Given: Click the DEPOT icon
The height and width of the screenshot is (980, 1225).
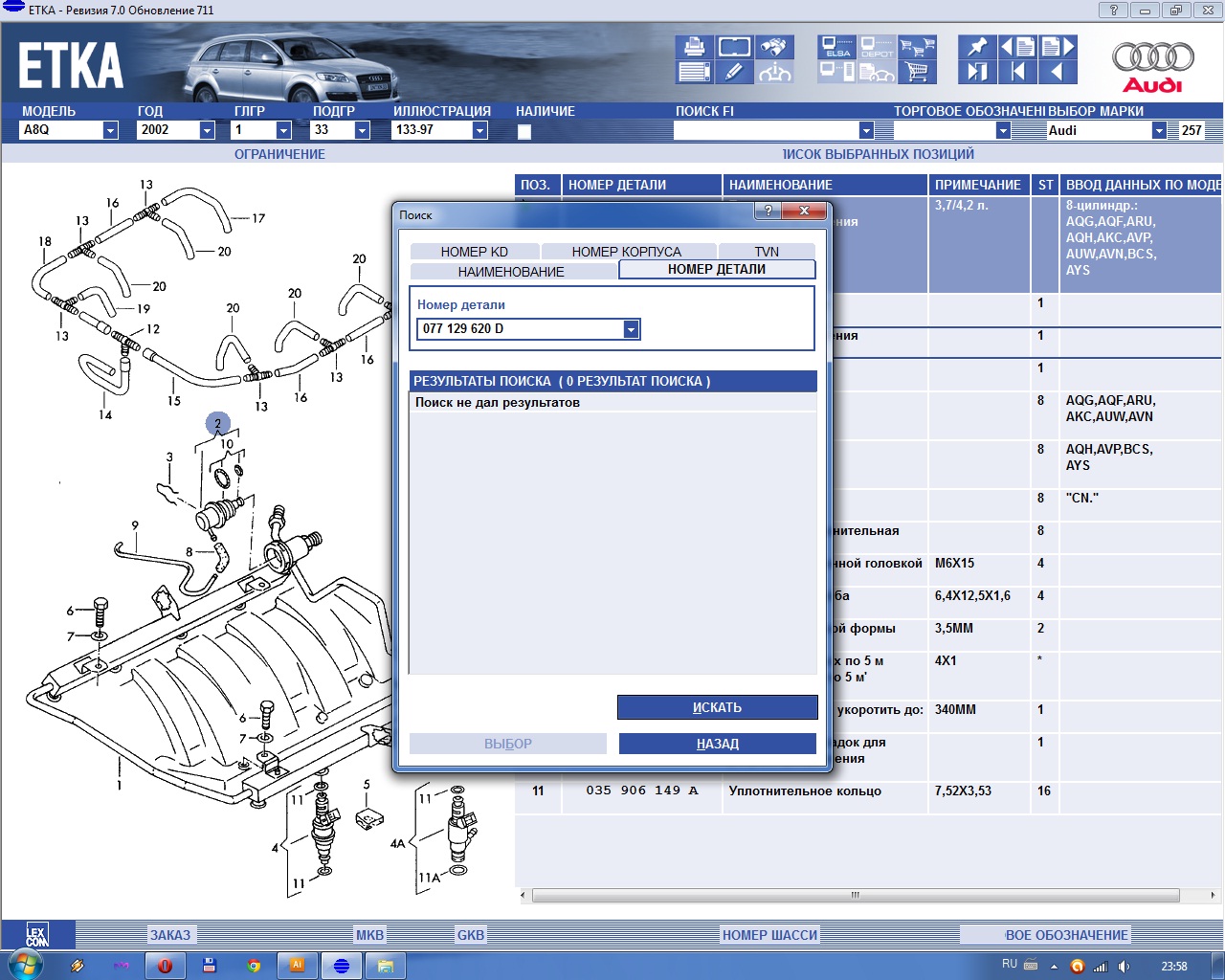Looking at the screenshot, I should (x=877, y=47).
